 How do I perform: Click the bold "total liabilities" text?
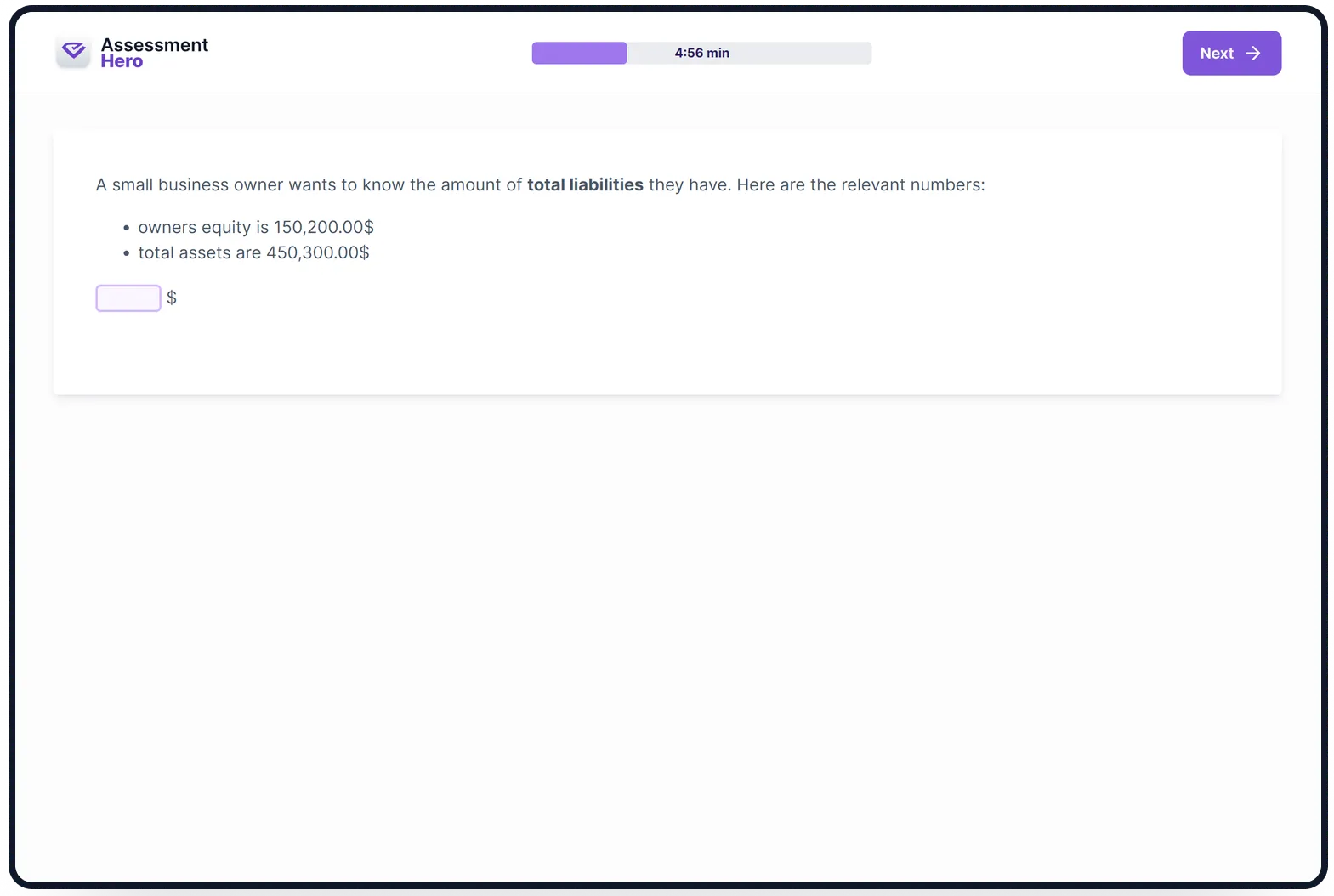click(585, 184)
